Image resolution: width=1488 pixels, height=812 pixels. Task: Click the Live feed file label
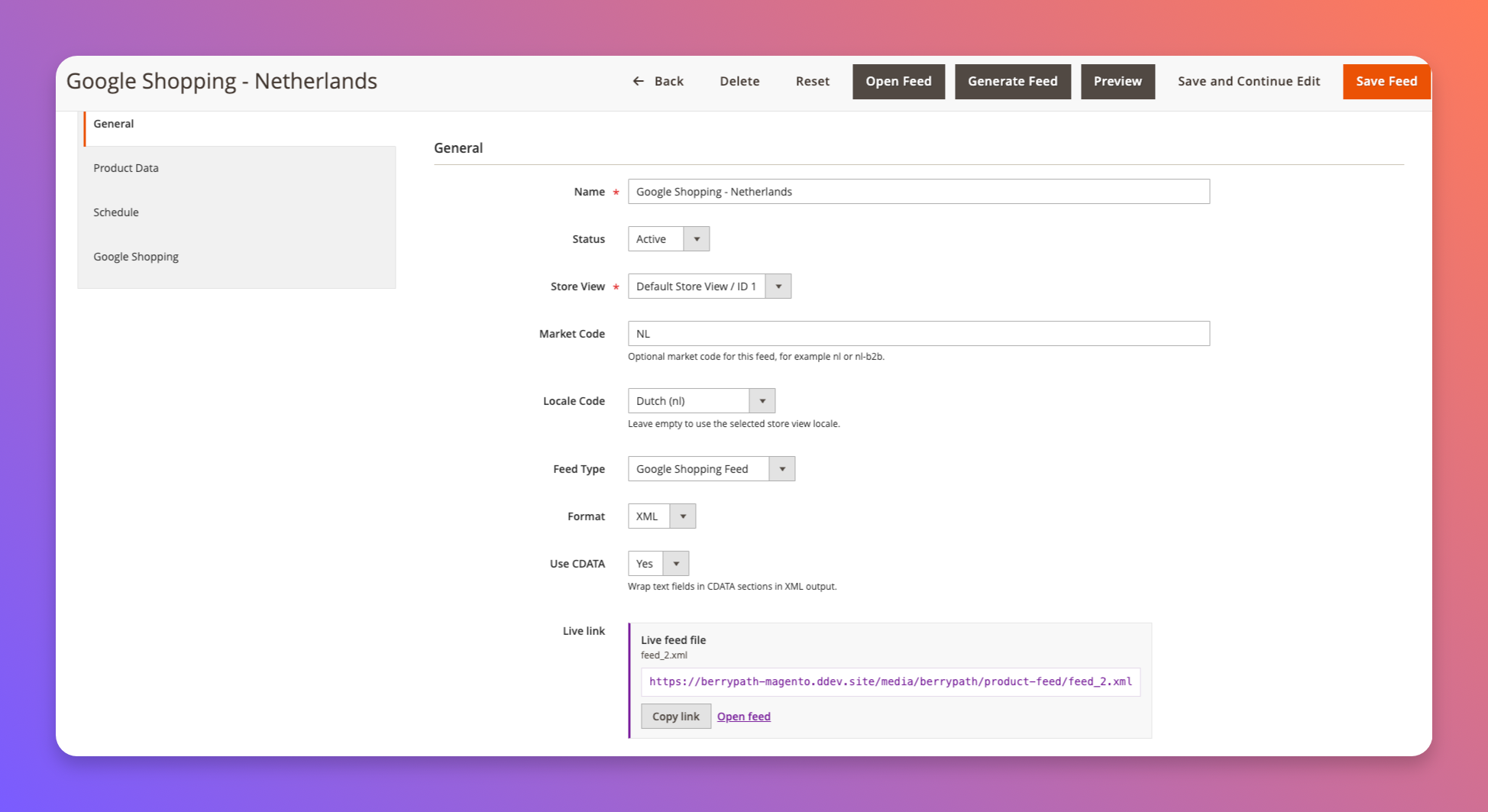pos(673,640)
